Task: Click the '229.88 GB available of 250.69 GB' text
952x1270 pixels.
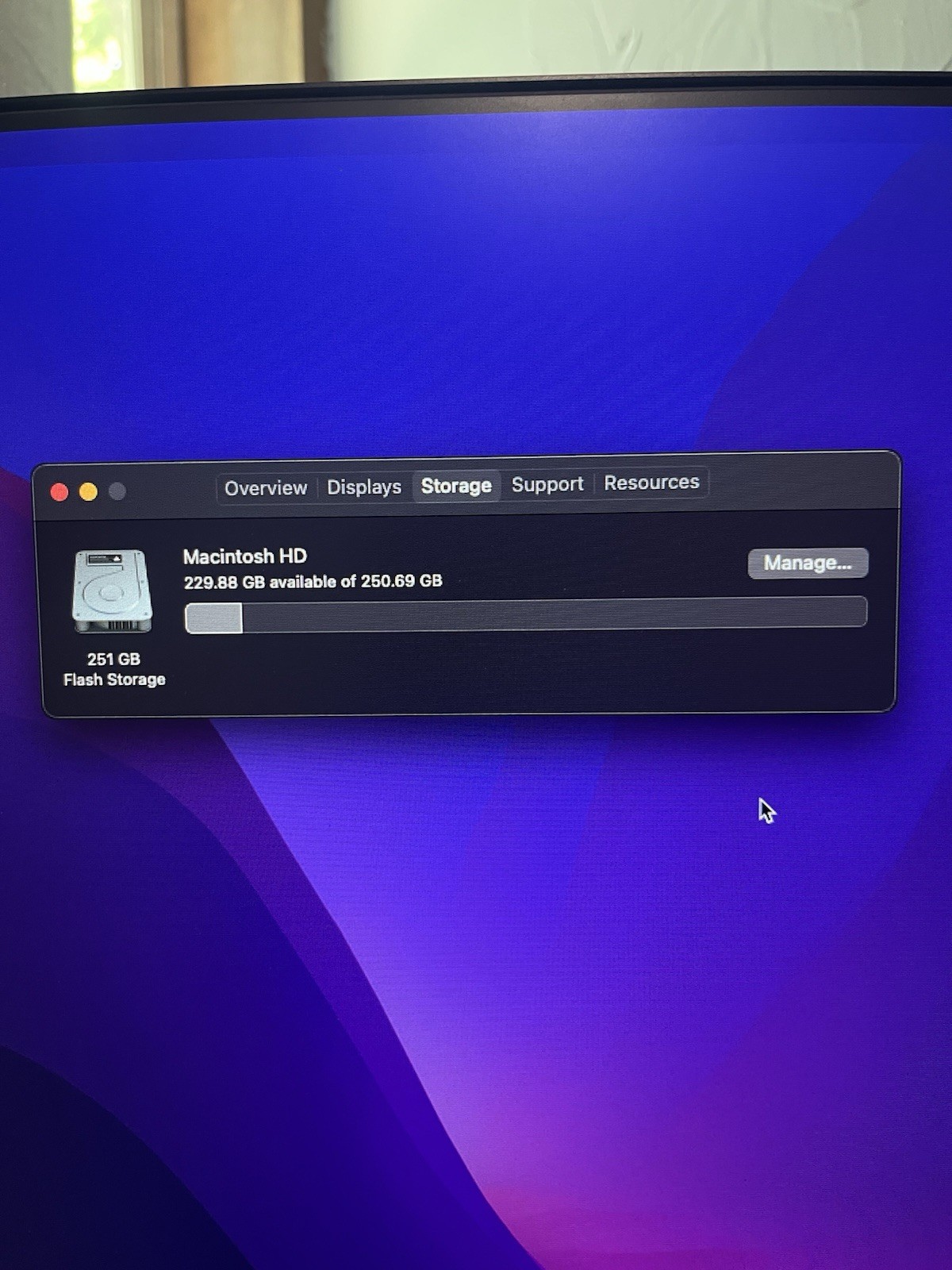Action: tap(313, 582)
